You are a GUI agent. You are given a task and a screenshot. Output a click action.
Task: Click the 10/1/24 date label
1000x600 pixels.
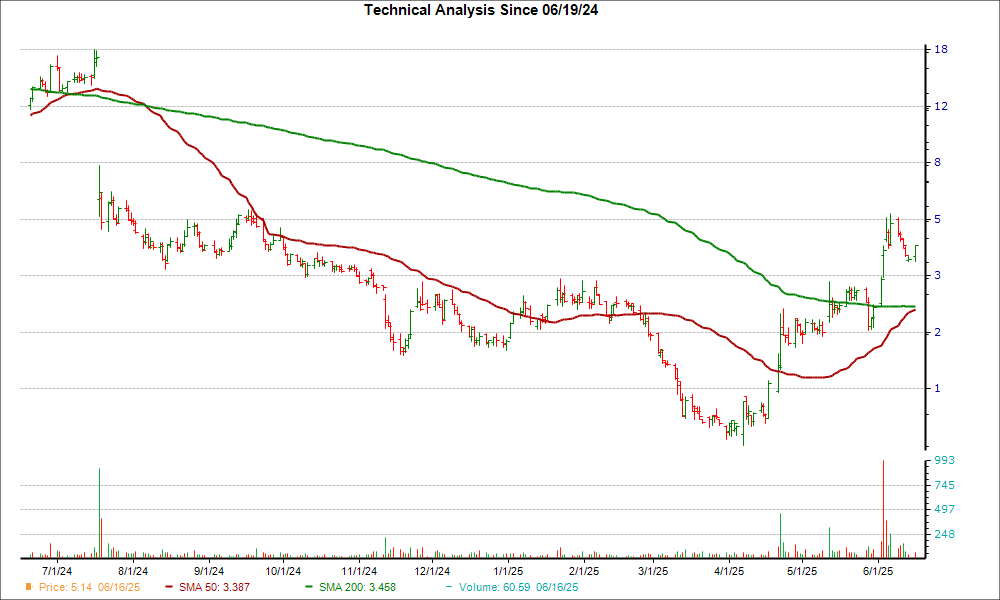(283, 571)
